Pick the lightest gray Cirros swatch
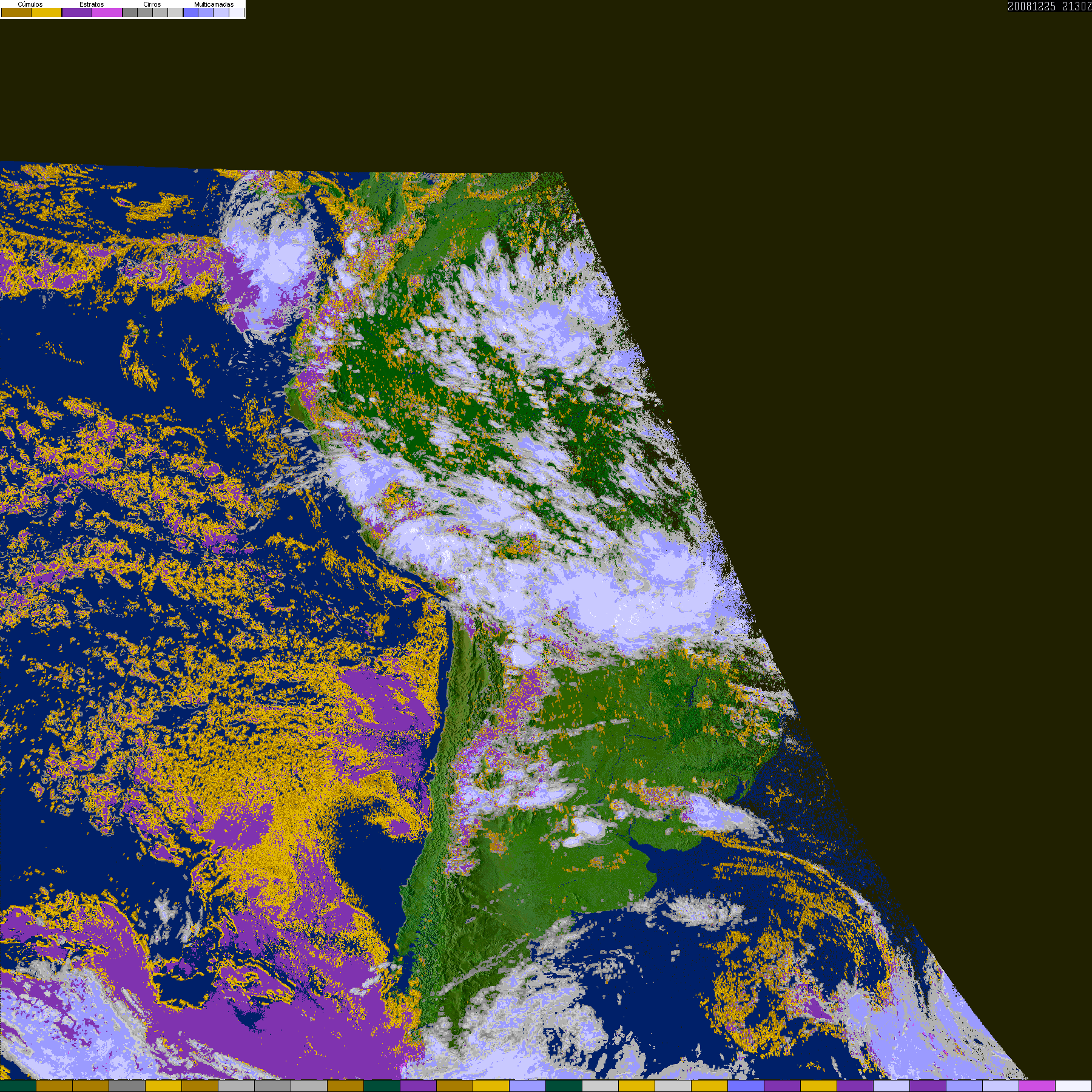 click(175, 12)
